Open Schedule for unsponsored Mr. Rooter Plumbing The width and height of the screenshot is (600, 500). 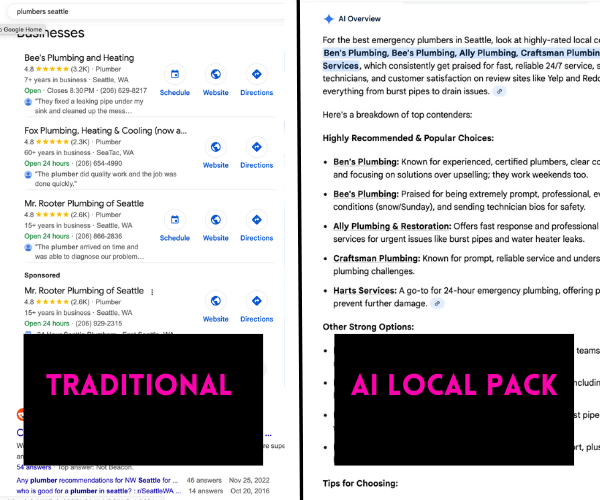tap(174, 224)
